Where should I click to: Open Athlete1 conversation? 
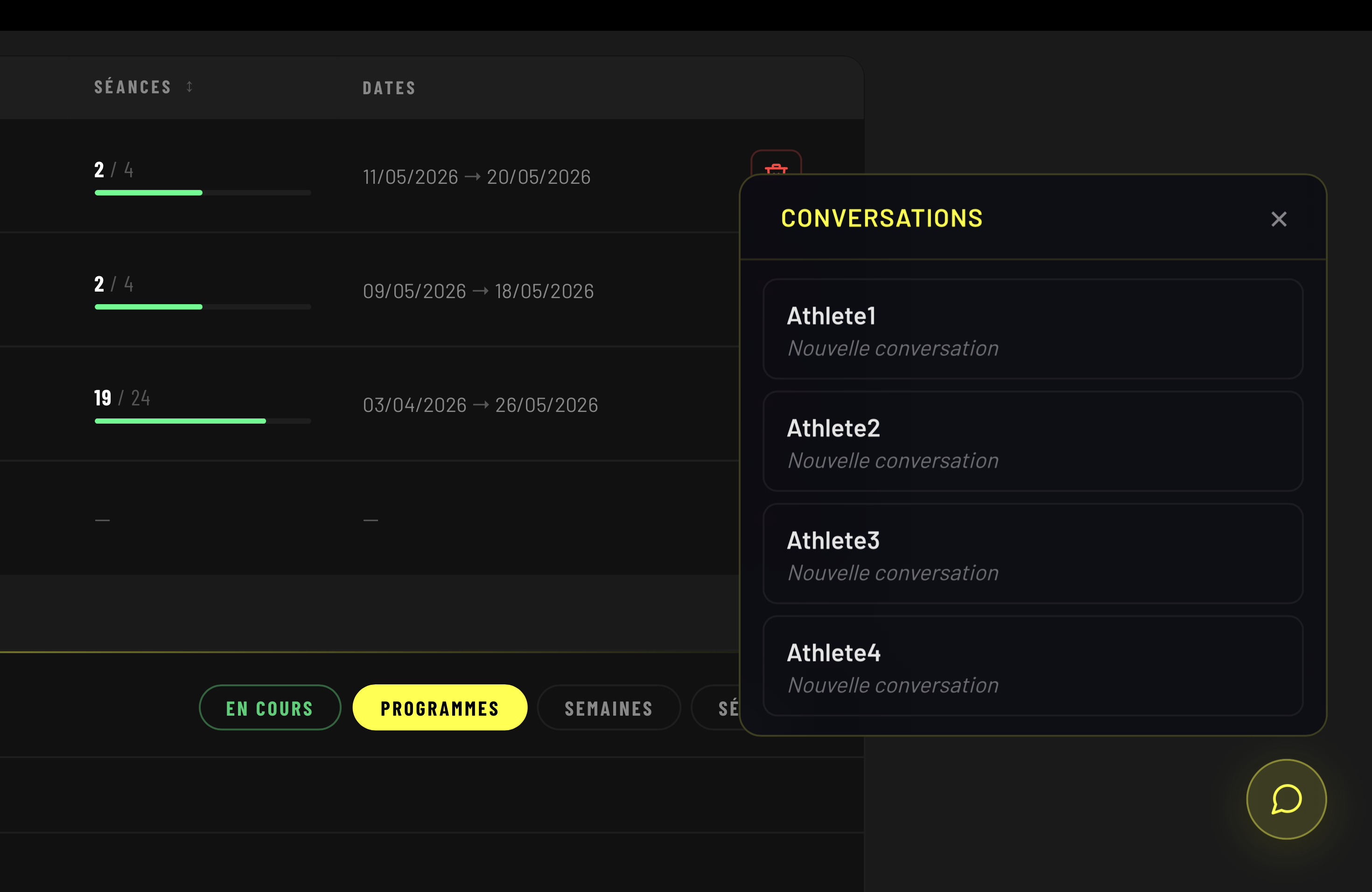pos(1032,329)
